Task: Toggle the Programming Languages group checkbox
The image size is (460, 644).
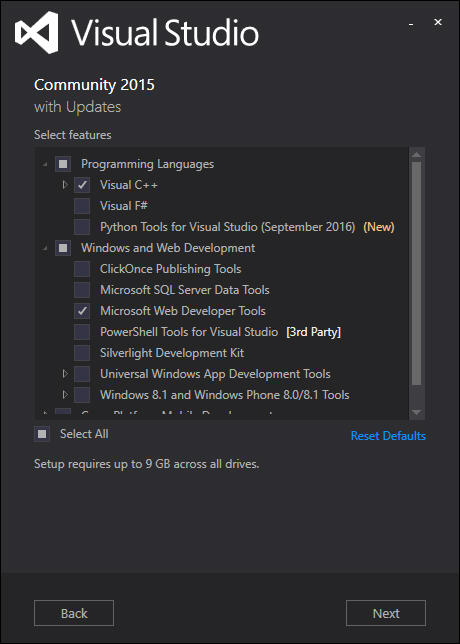Action: point(63,164)
